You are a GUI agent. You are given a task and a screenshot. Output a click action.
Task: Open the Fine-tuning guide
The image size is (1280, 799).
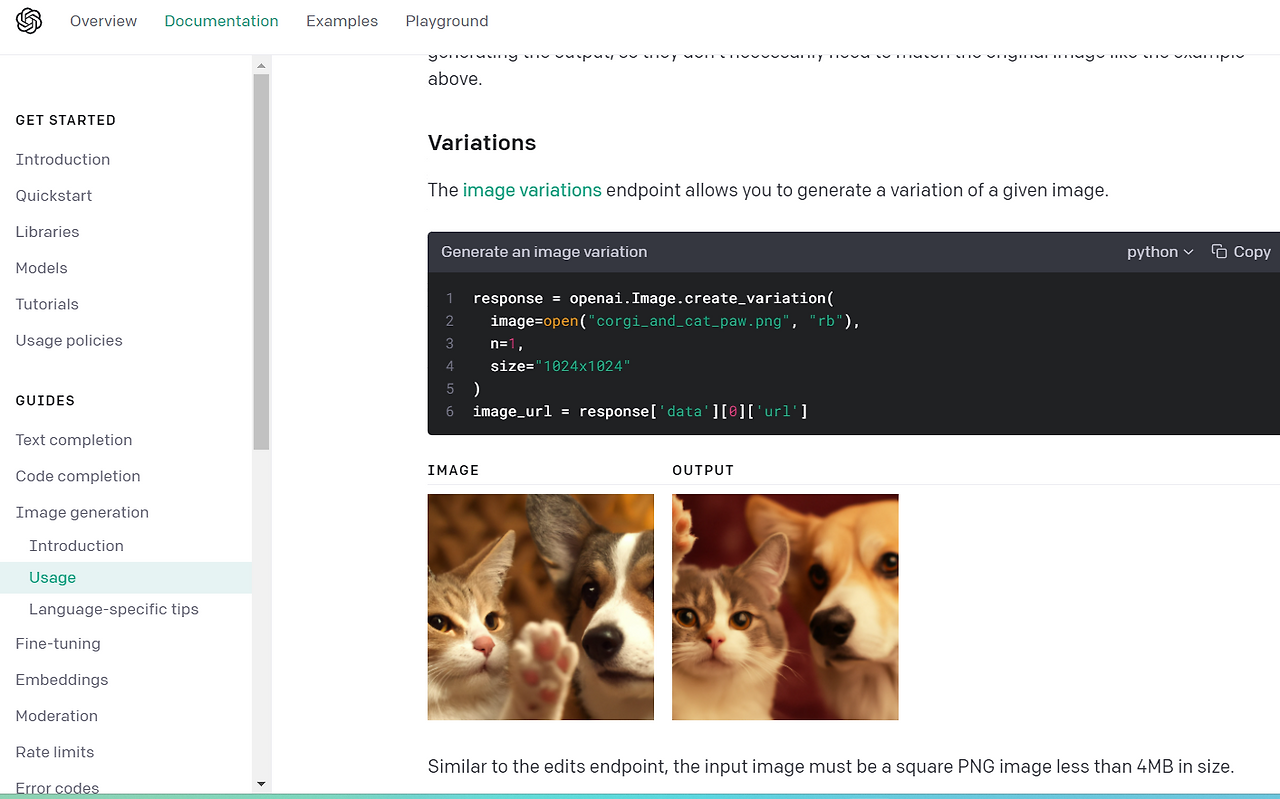(58, 644)
